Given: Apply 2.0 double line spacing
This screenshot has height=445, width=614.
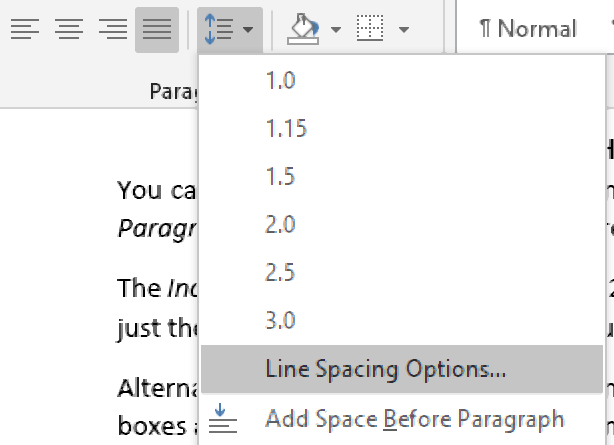Looking at the screenshot, I should click(x=280, y=225).
